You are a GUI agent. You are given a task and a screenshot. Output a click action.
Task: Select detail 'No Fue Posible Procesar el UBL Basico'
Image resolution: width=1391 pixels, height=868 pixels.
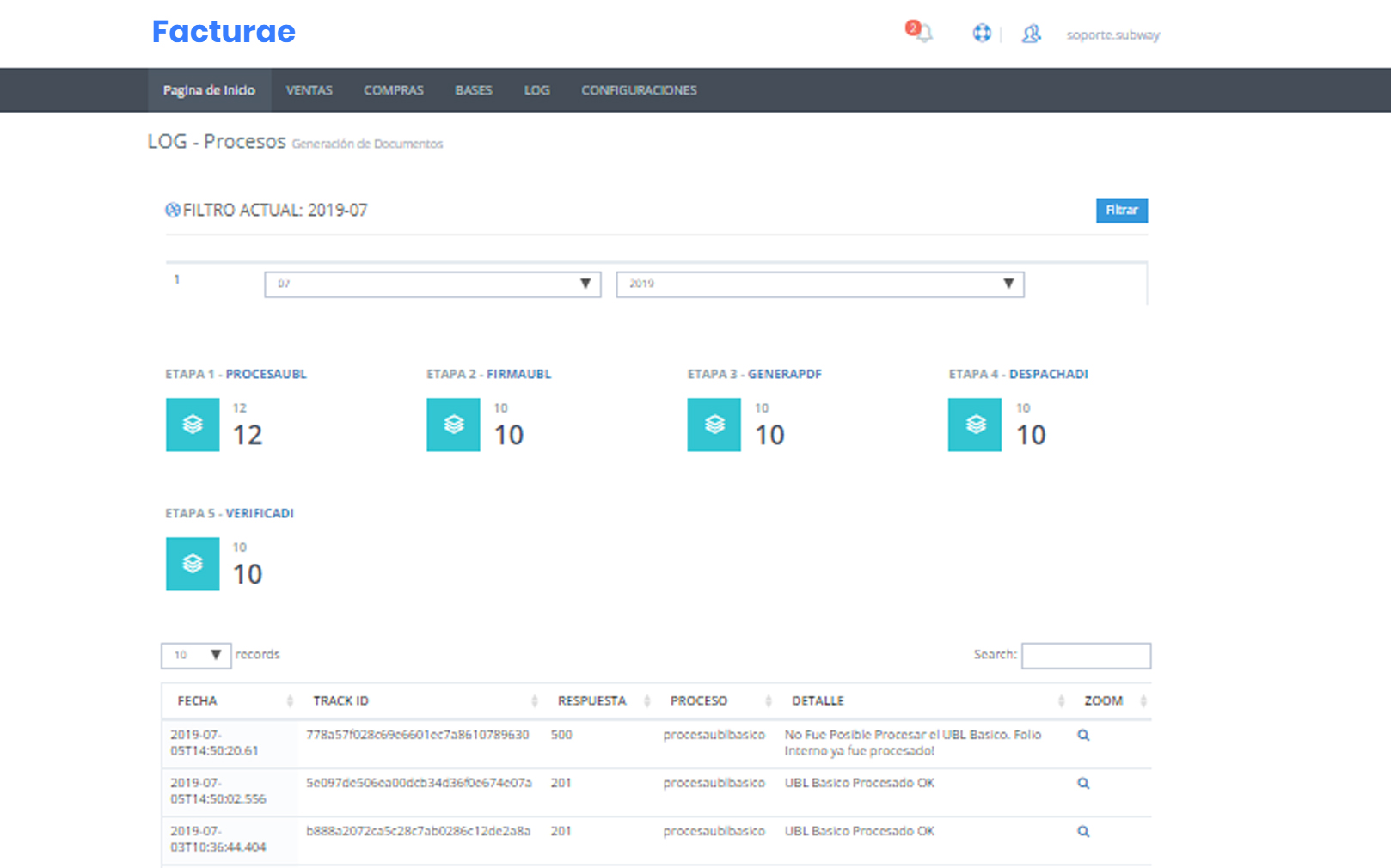coord(913,743)
